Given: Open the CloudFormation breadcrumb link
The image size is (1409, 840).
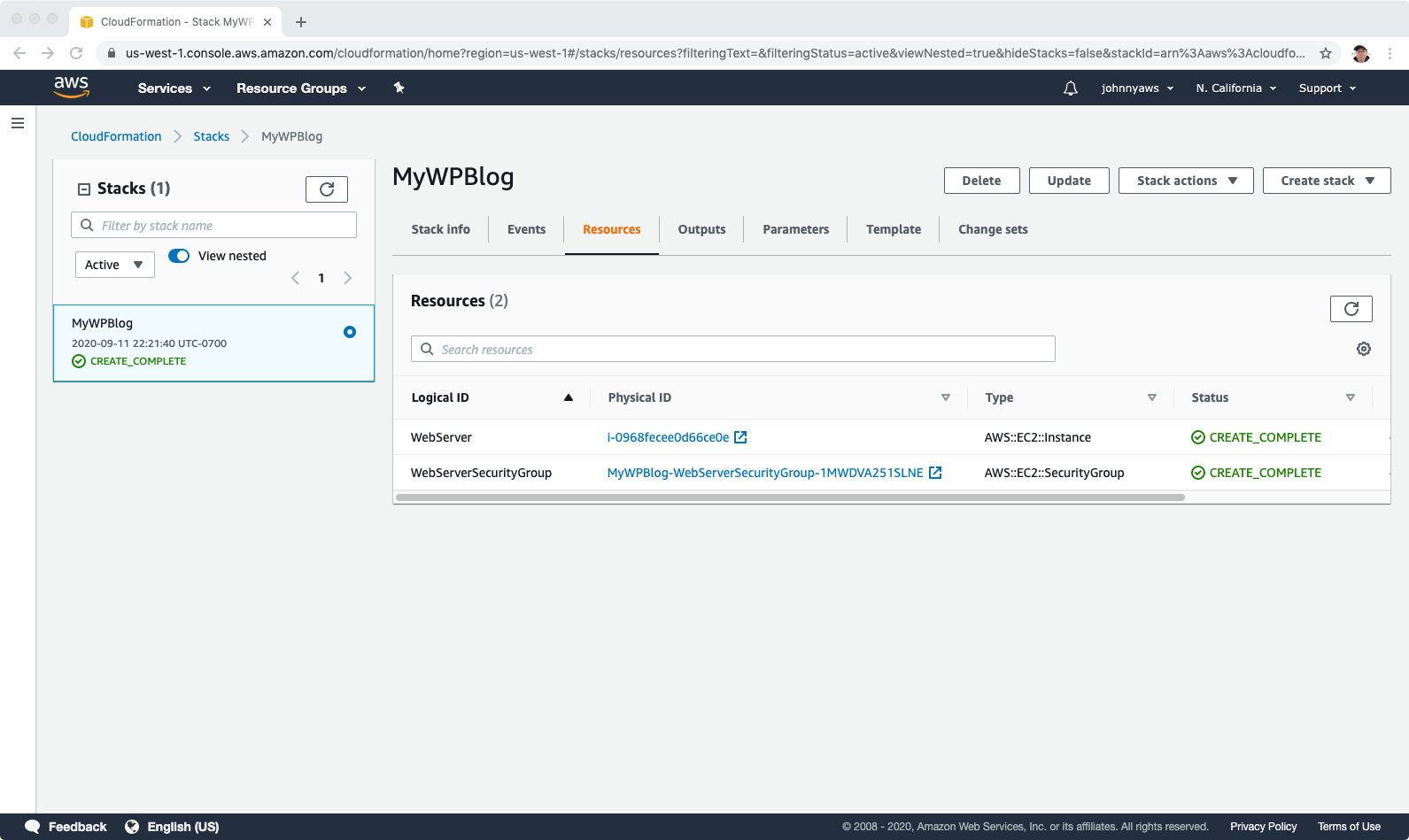Looking at the screenshot, I should tap(116, 136).
